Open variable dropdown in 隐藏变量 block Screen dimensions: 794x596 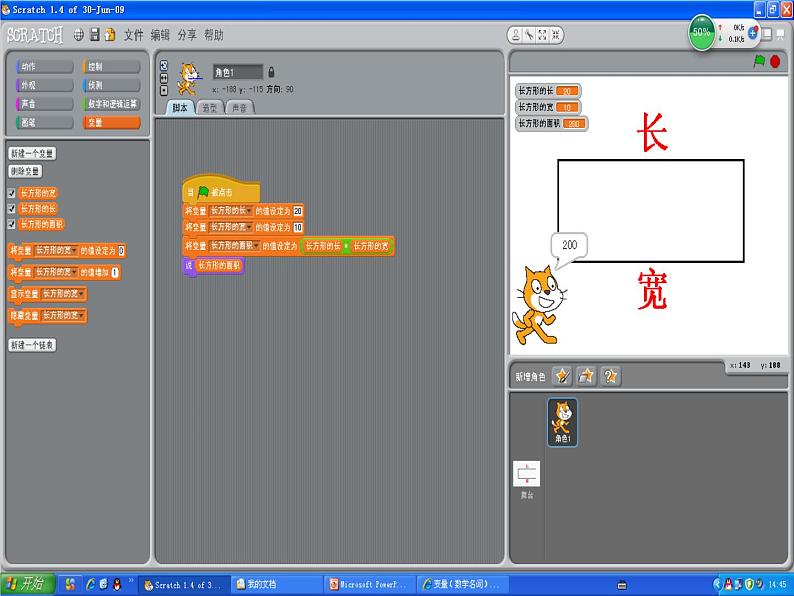[80, 316]
